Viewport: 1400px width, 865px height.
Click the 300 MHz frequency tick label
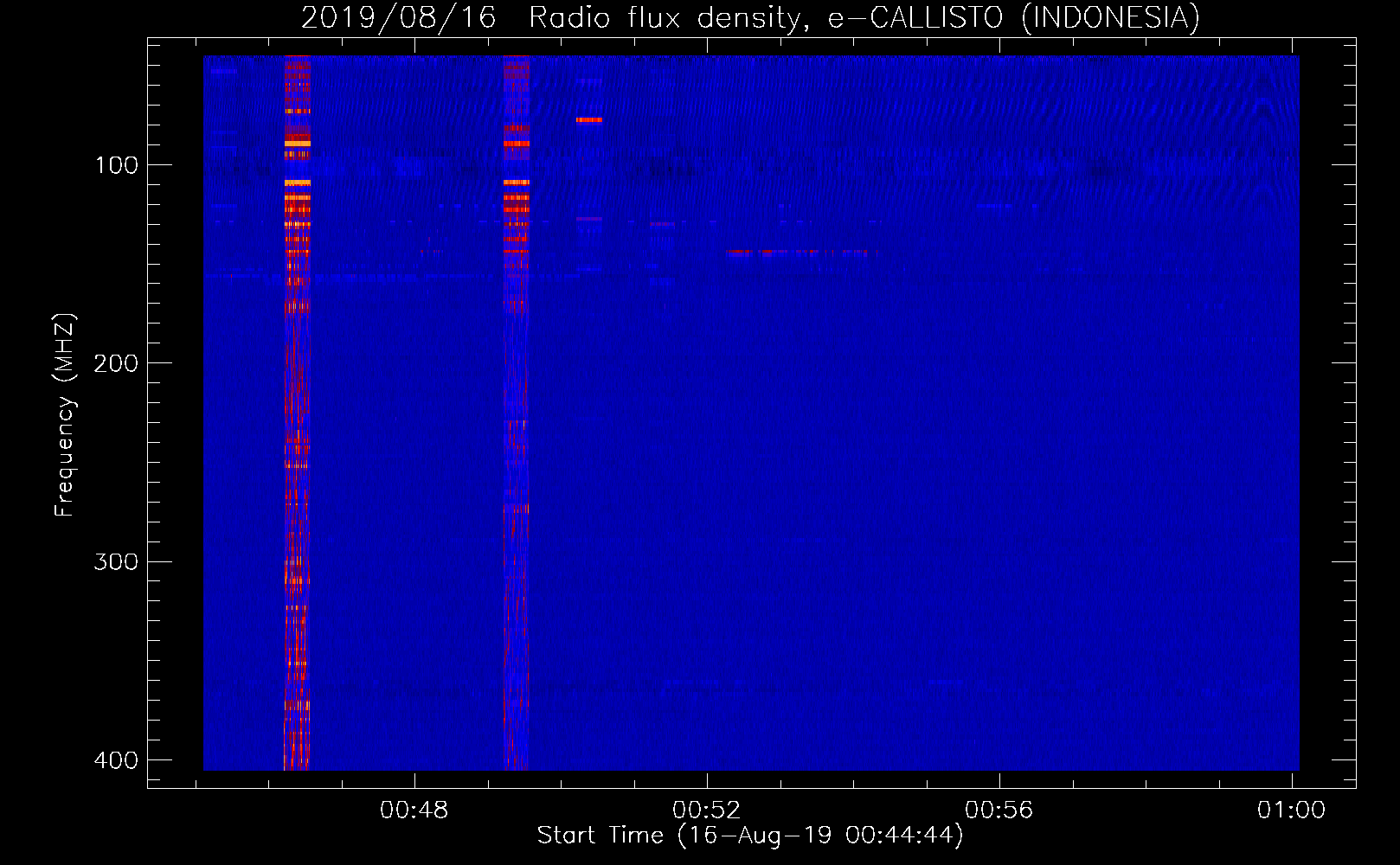tap(116, 562)
